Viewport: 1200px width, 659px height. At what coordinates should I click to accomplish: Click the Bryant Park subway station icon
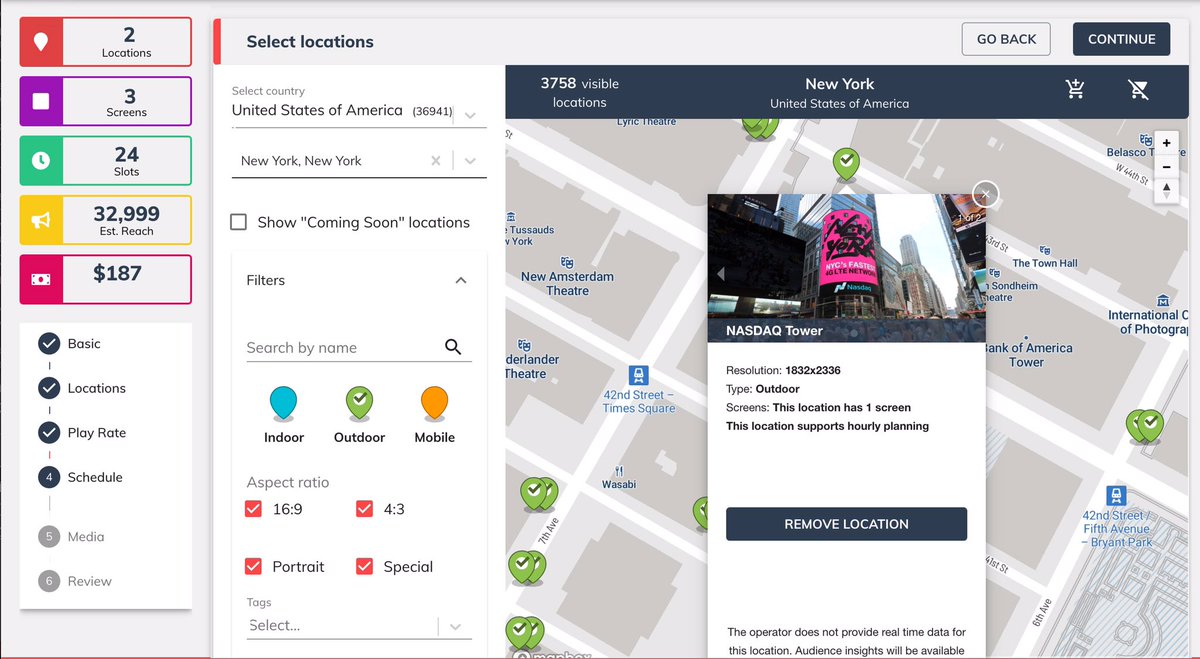coord(1117,496)
